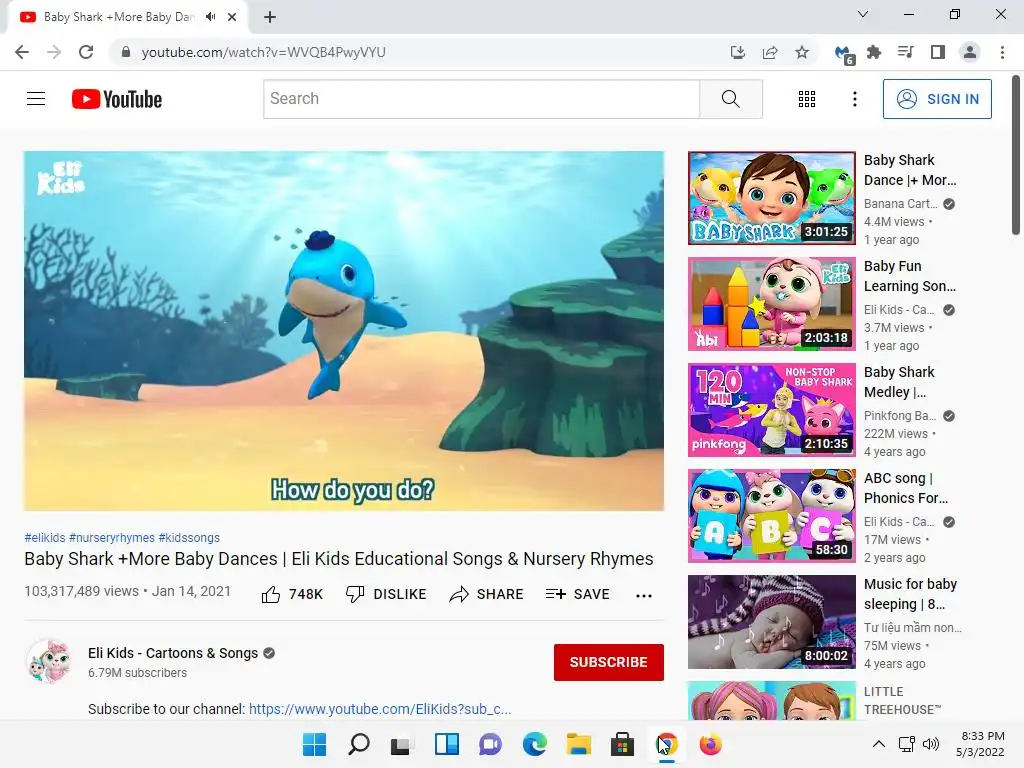Go back with the browser back arrow
Screen dimensions: 1024x768
point(22,52)
